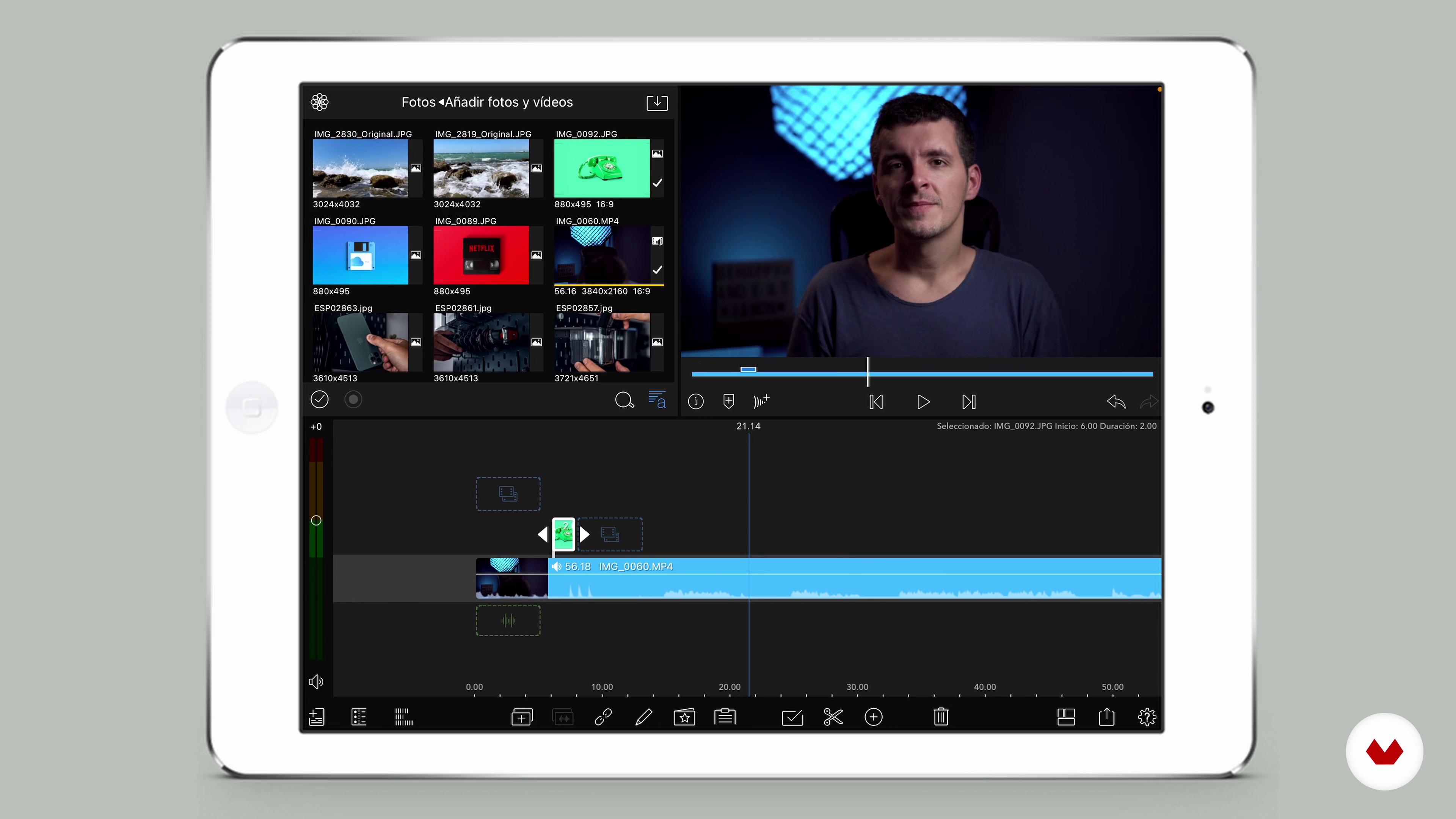Toggle the select-all checkmark circle

319,400
